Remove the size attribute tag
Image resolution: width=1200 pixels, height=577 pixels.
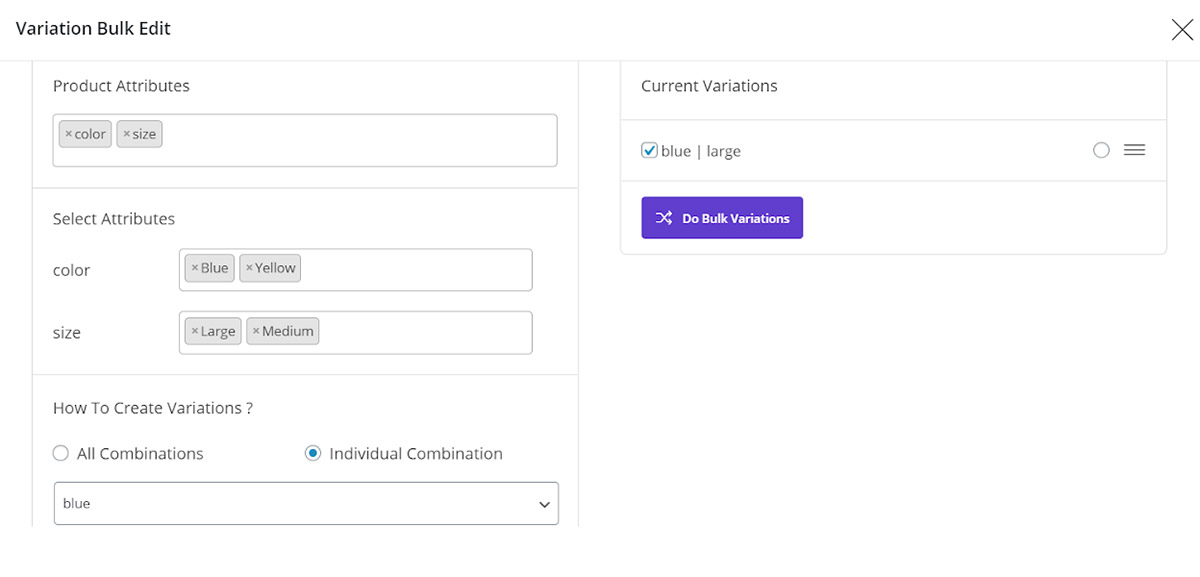coord(126,134)
